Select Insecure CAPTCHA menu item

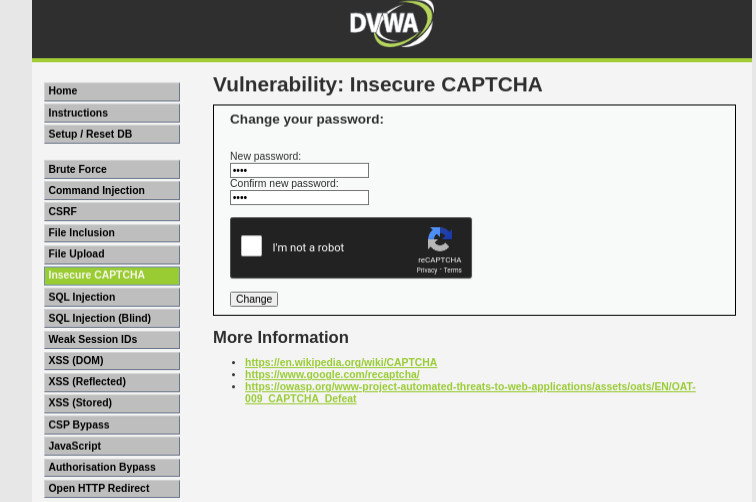point(112,275)
